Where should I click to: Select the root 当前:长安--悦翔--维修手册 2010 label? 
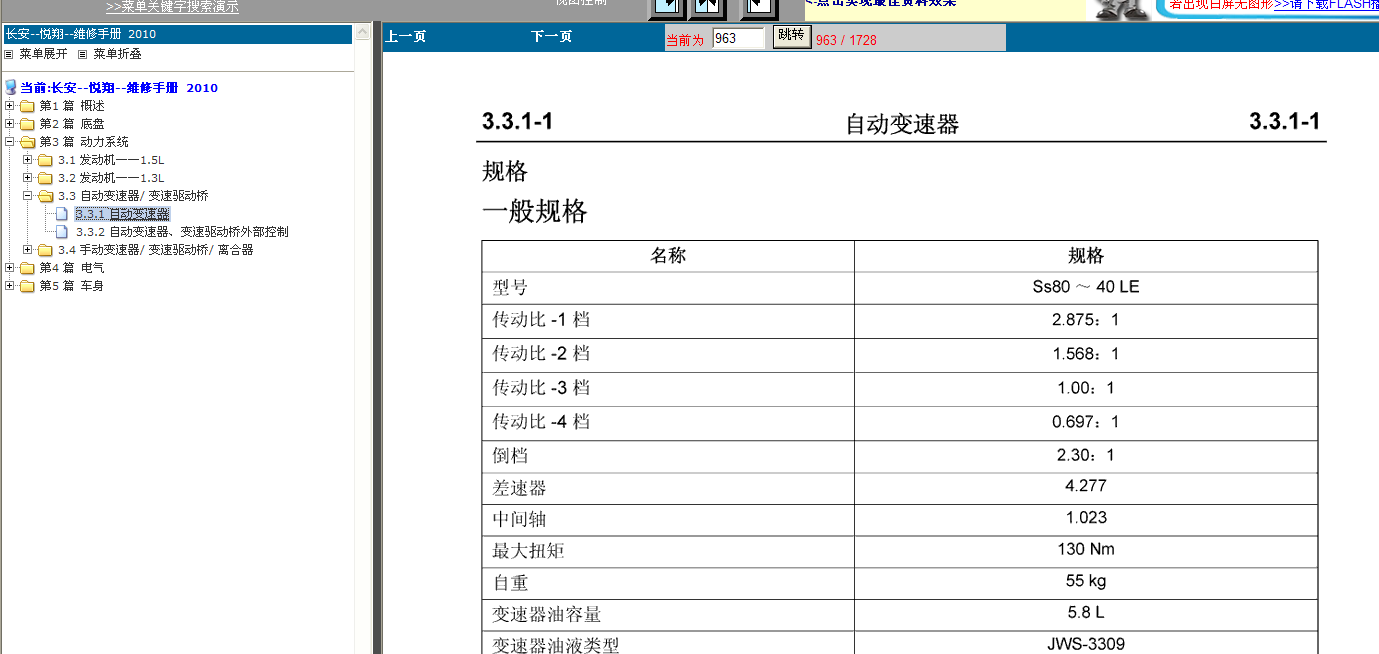pos(119,88)
